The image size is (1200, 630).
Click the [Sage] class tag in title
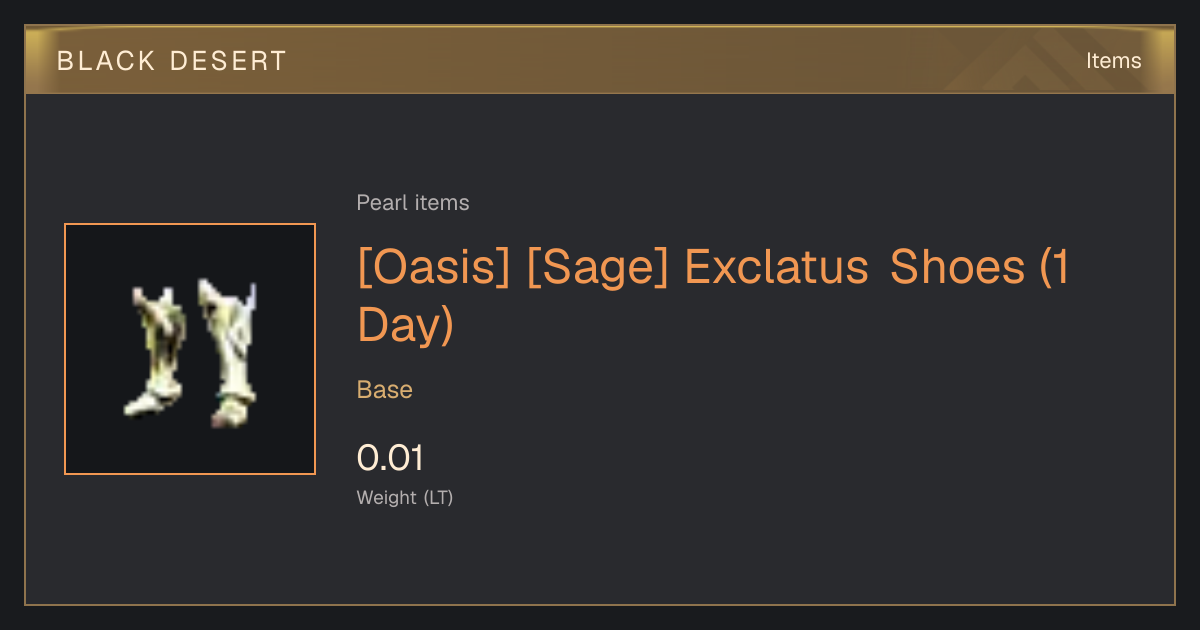(597, 268)
